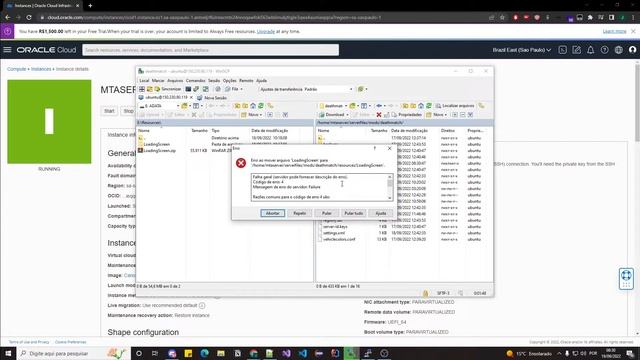This screenshot has height=360, width=640.
Task: Open WinSCP Ajuda menu
Action: (x=261, y=80)
